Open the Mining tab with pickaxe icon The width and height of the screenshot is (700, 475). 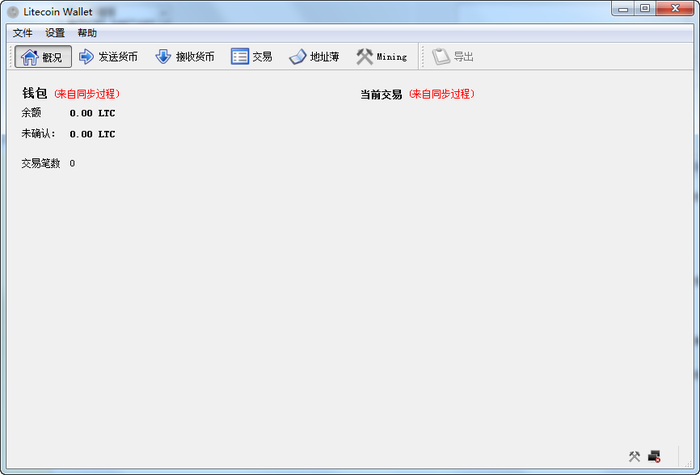pyautogui.click(x=382, y=57)
